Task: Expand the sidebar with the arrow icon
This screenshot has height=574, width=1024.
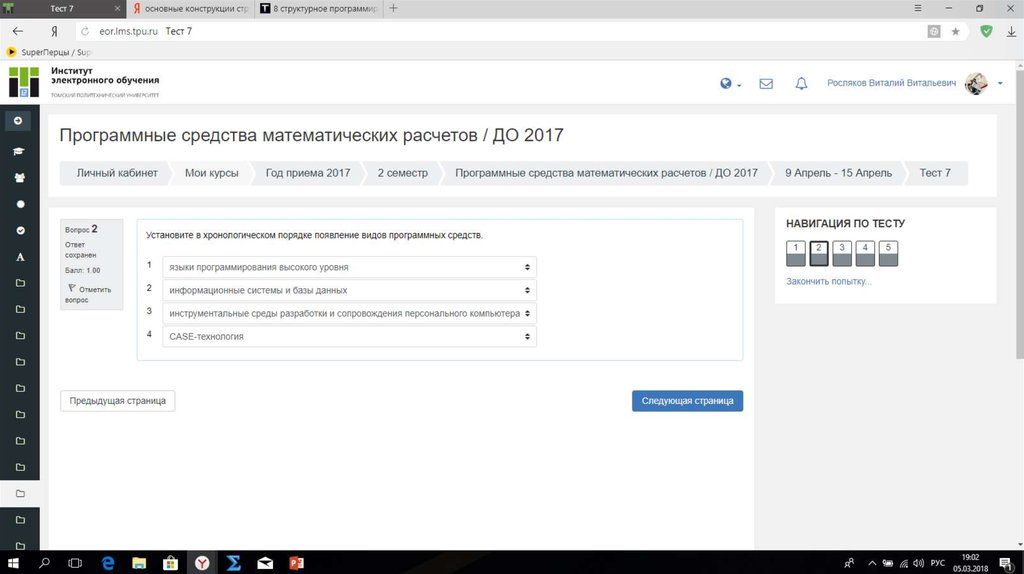Action: coord(18,121)
